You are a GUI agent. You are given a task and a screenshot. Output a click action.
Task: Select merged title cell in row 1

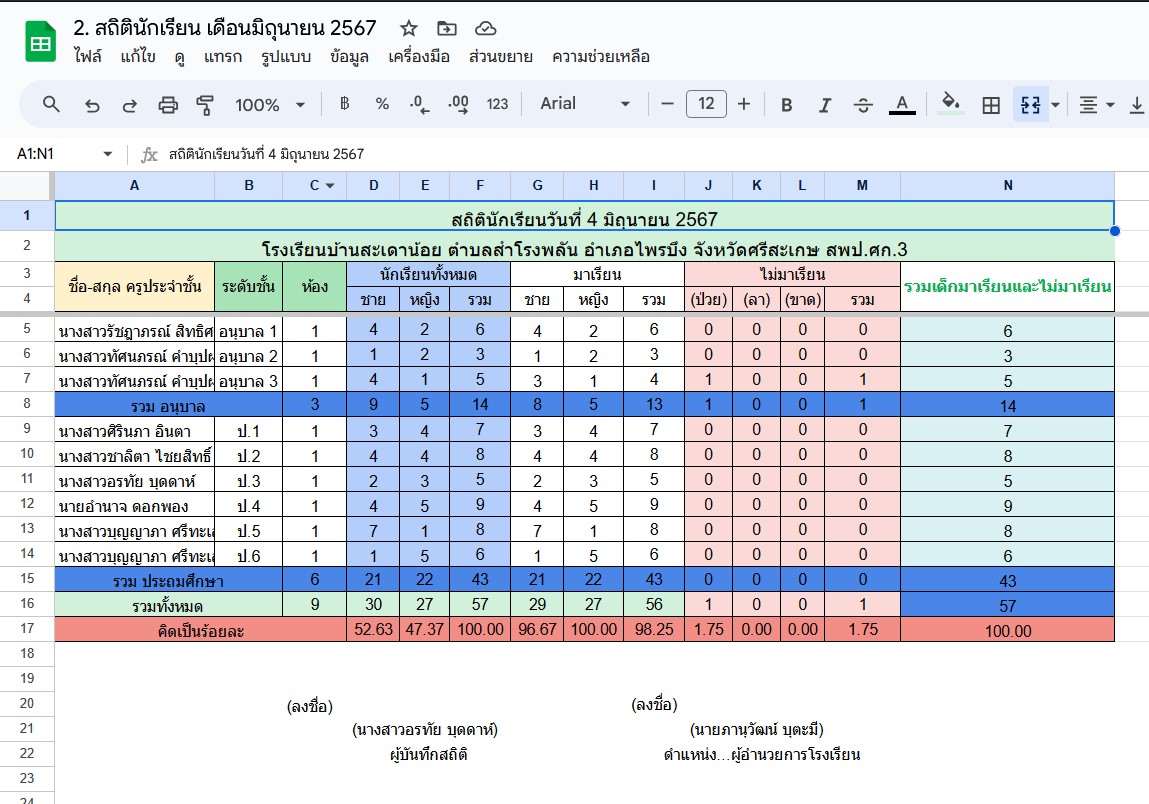tap(585, 216)
